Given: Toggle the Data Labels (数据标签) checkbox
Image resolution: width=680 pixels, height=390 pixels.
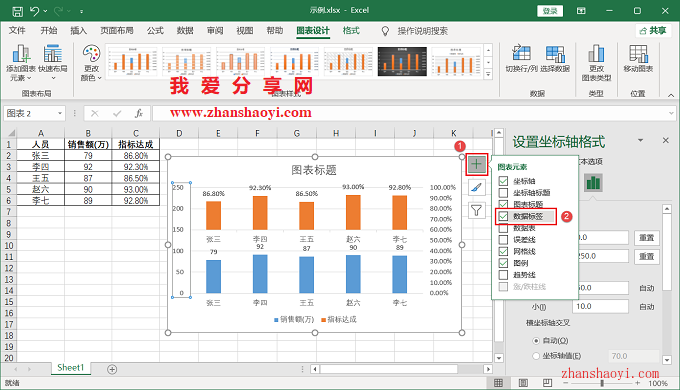Looking at the screenshot, I should click(x=503, y=216).
